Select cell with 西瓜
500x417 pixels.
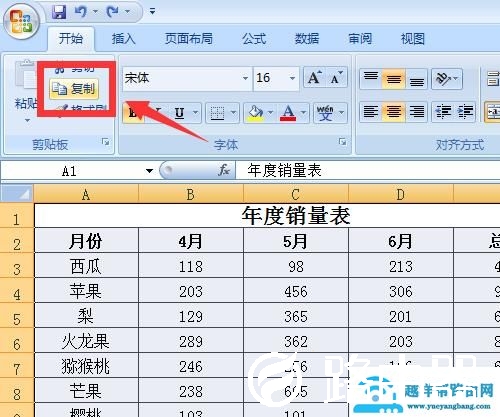click(86, 266)
